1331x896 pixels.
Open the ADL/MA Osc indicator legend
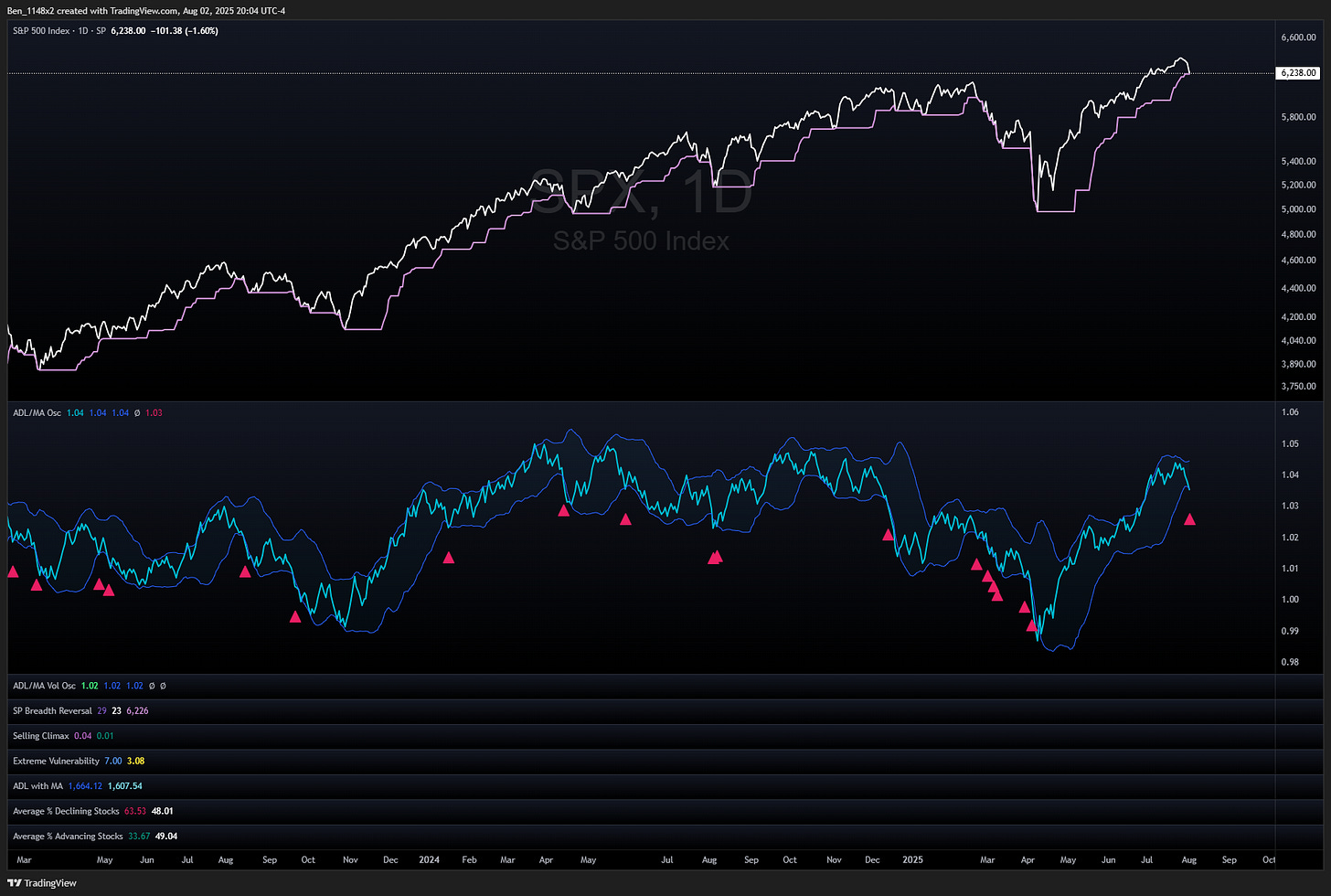click(37, 413)
